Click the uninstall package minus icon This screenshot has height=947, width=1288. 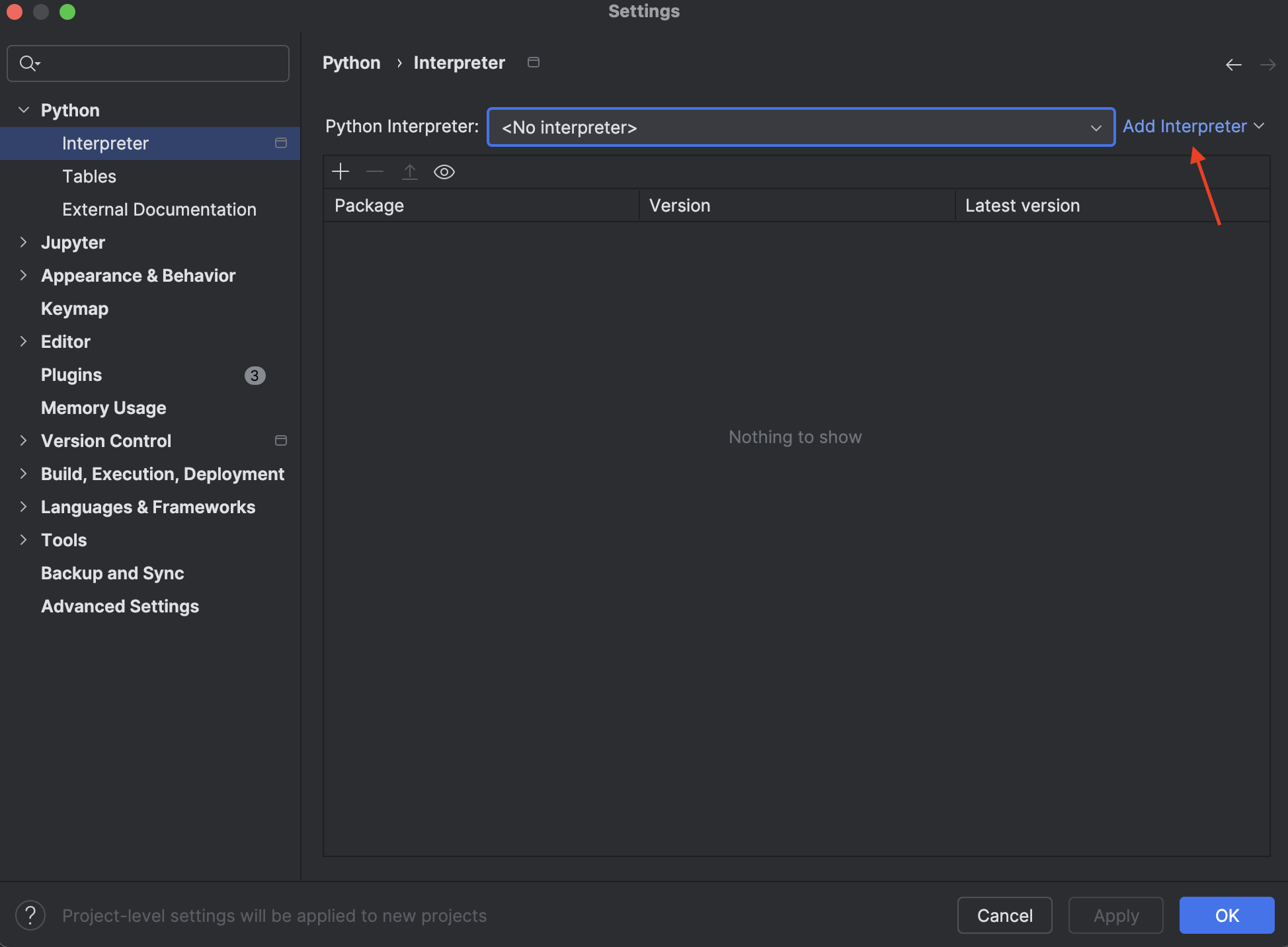coord(374,171)
